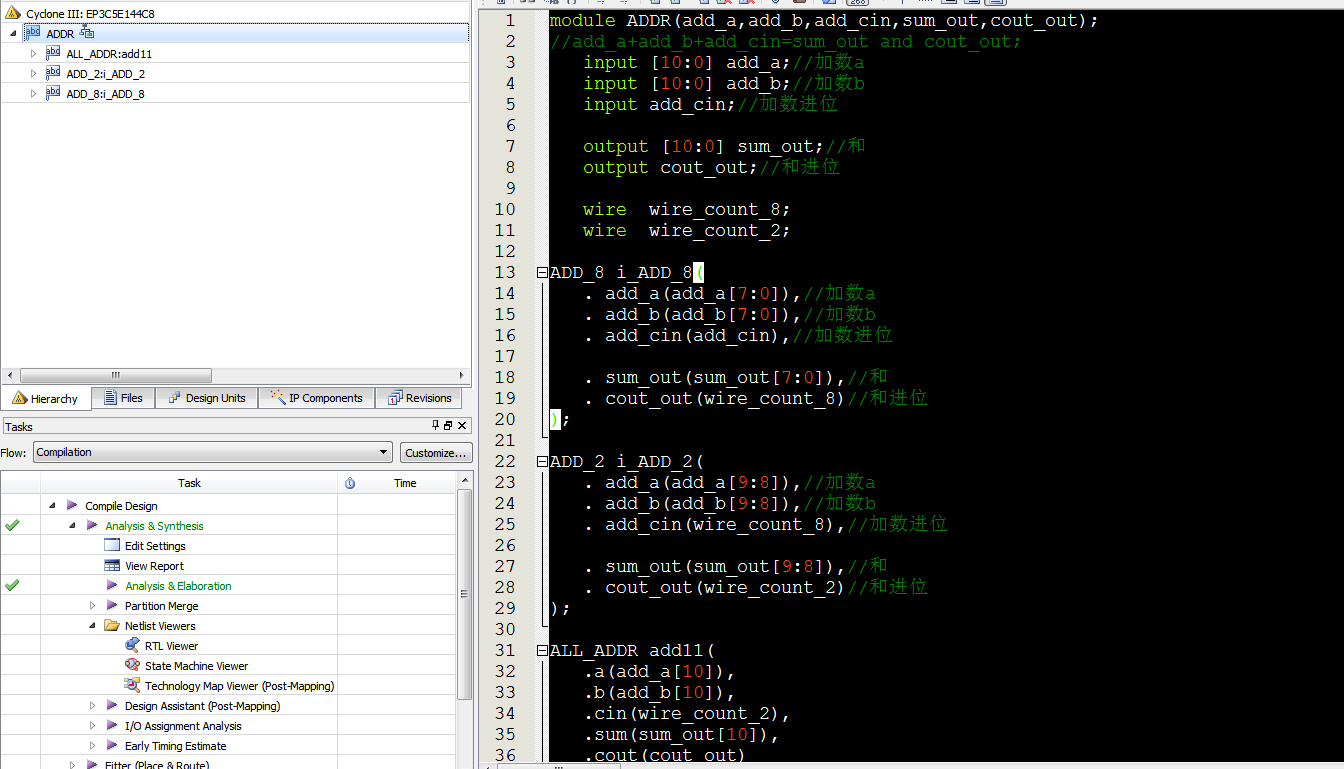Expand the ALL_ADDR:add11 hierarchy node
This screenshot has height=769, width=1344.
point(33,53)
